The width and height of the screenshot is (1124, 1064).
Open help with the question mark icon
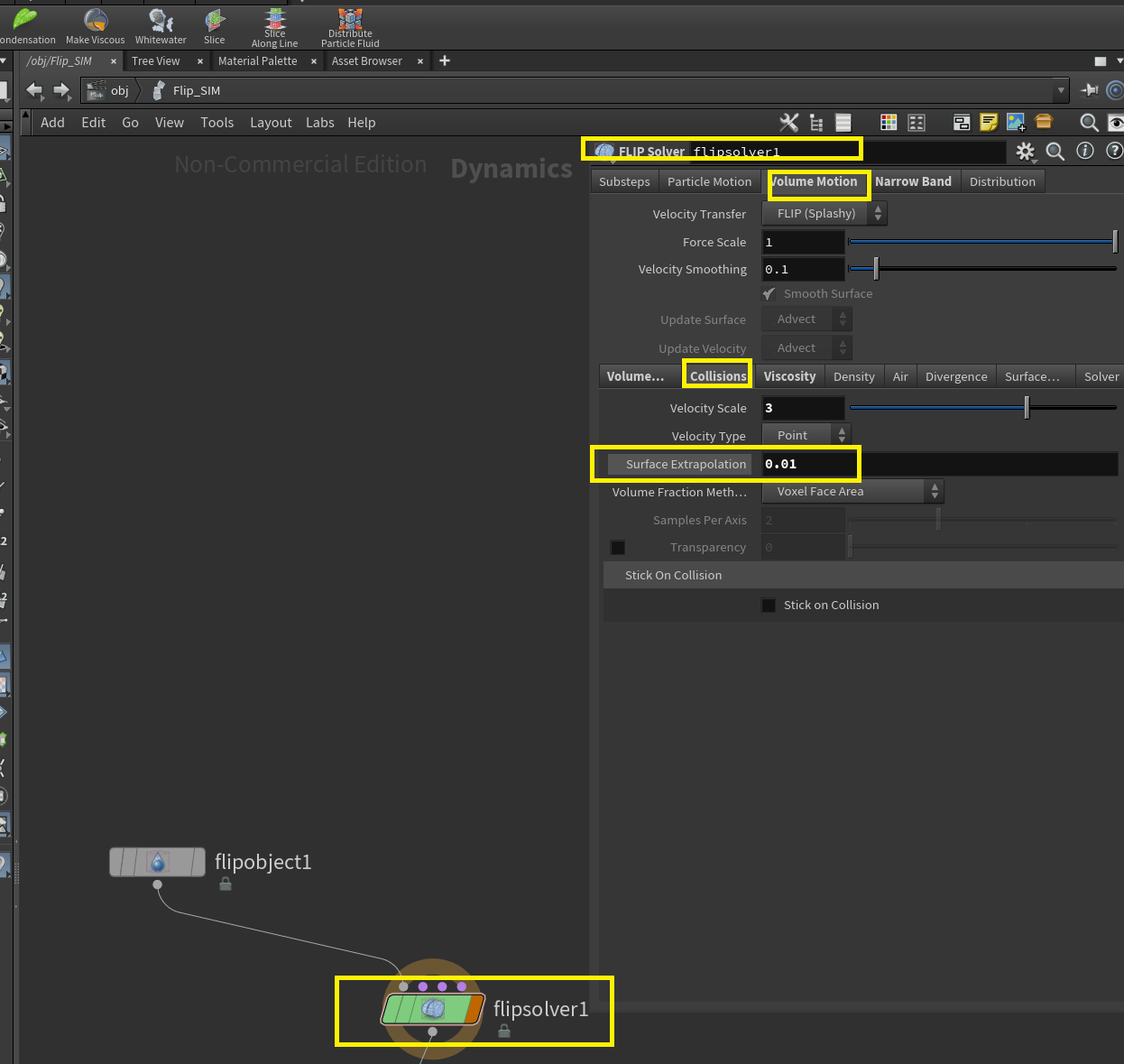(1114, 151)
